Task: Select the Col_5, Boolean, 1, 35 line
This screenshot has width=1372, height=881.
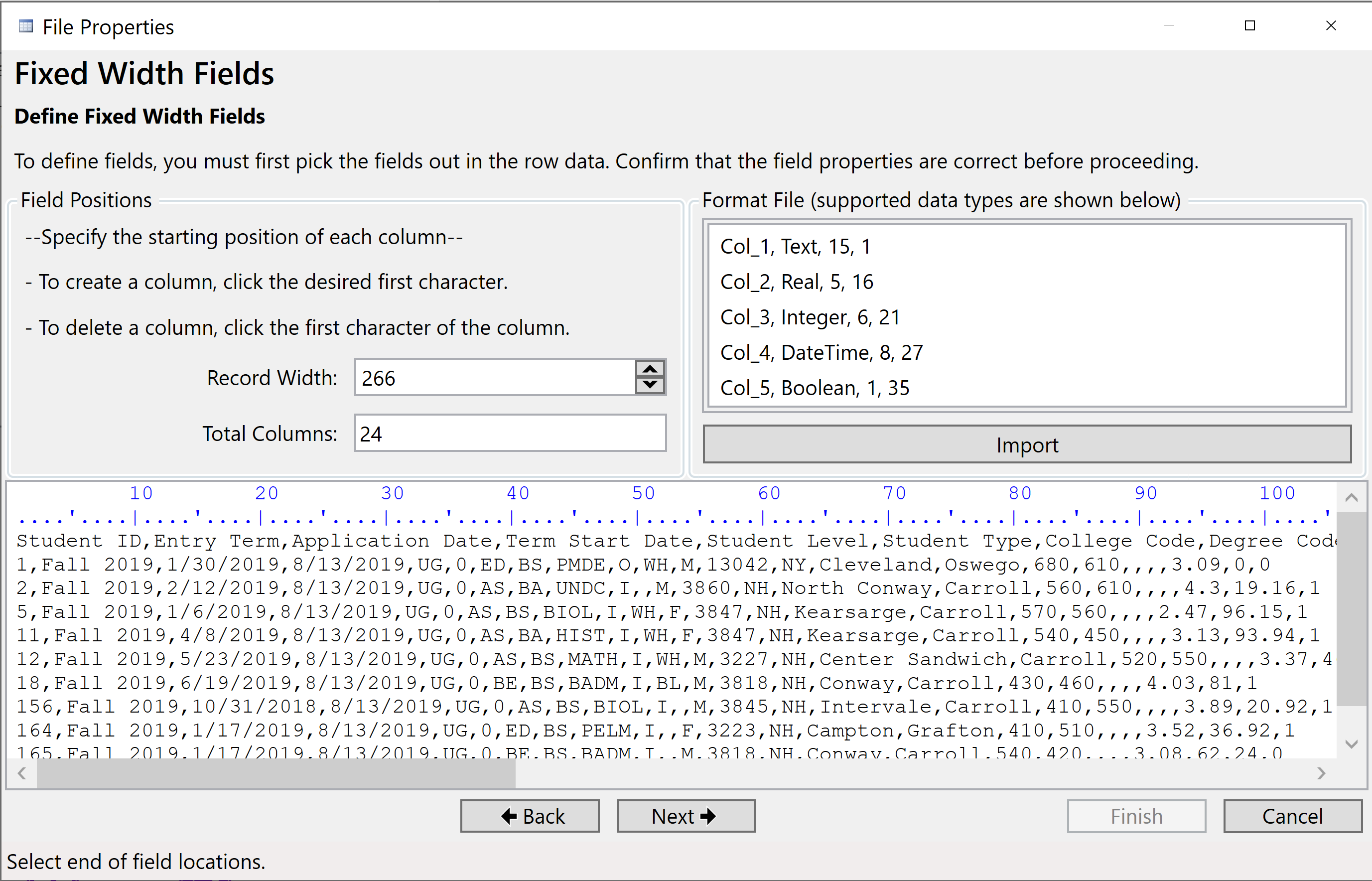Action: pos(815,389)
